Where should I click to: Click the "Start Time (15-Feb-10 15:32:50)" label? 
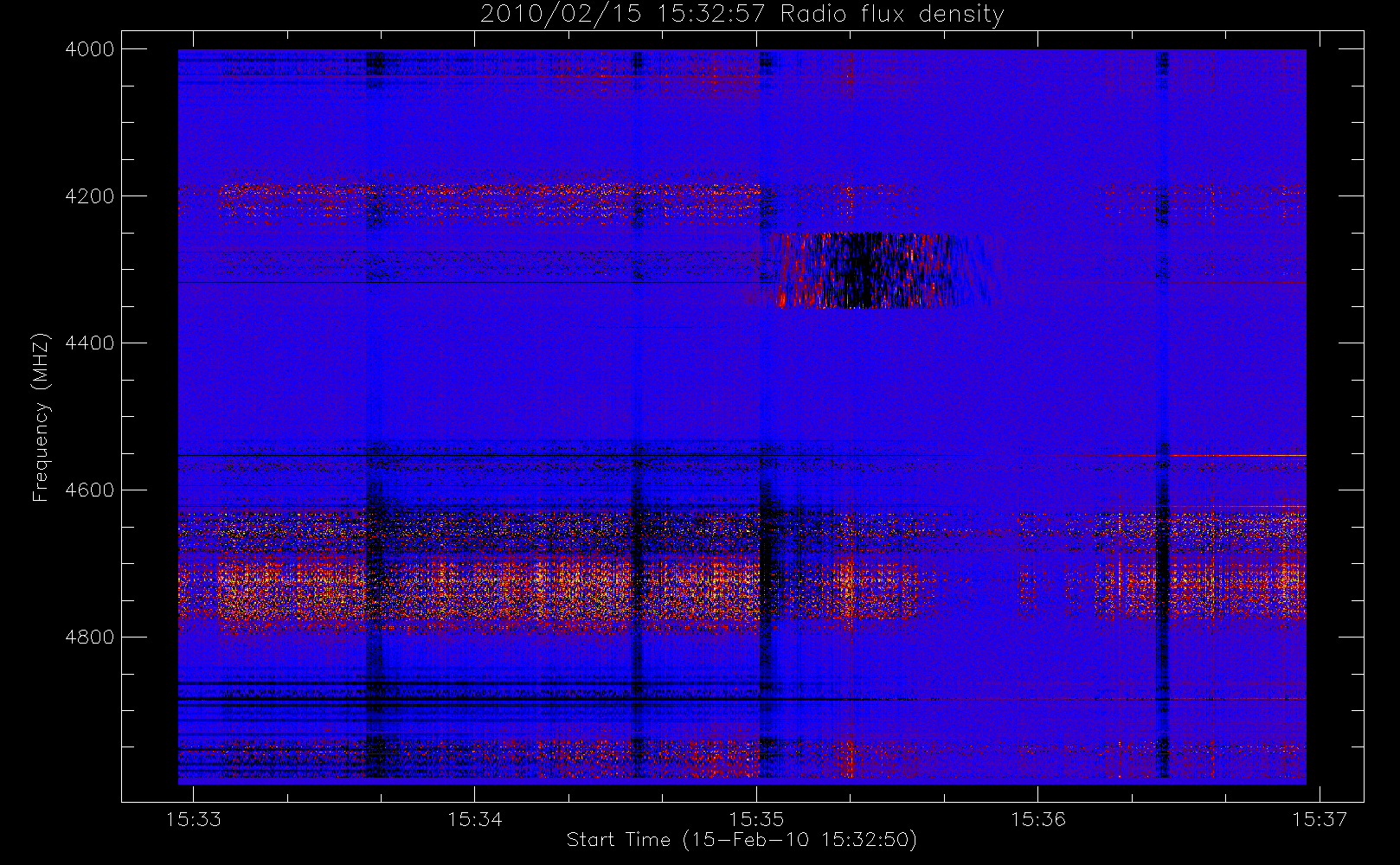click(x=742, y=840)
